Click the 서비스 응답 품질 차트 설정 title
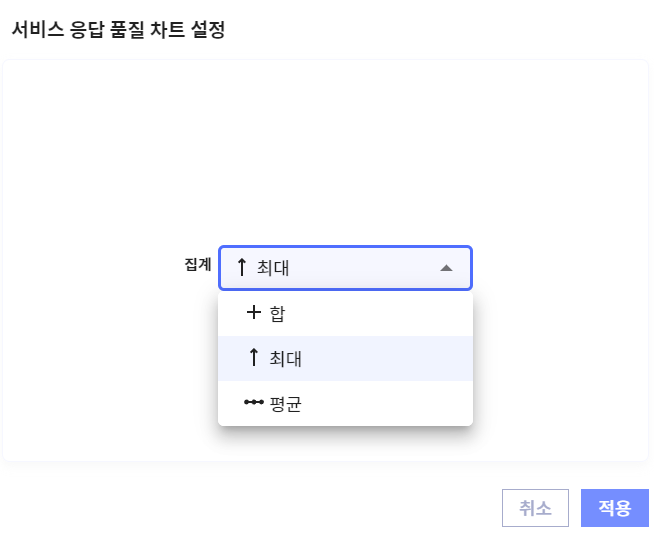 pos(118,30)
